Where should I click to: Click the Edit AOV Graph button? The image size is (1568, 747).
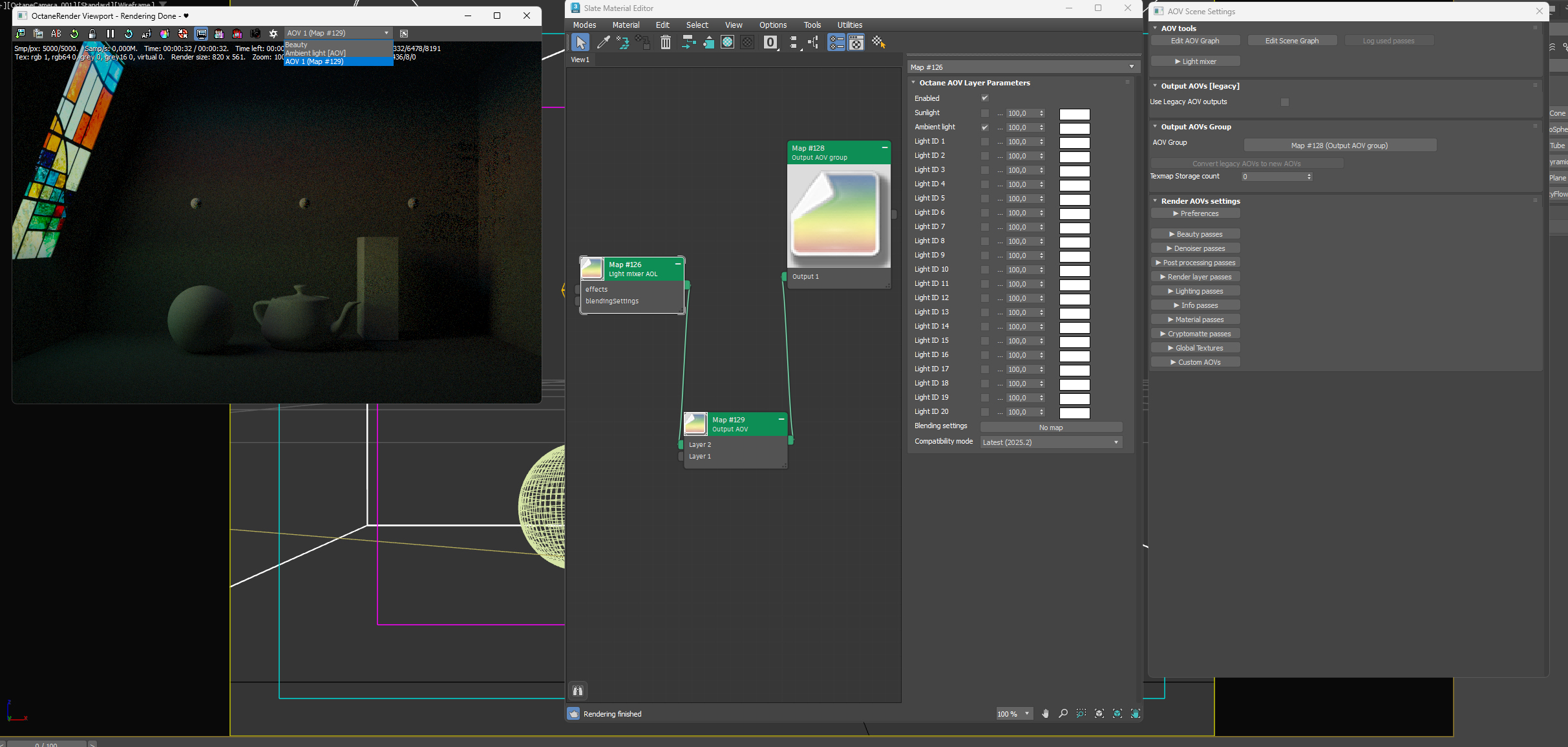click(1194, 41)
